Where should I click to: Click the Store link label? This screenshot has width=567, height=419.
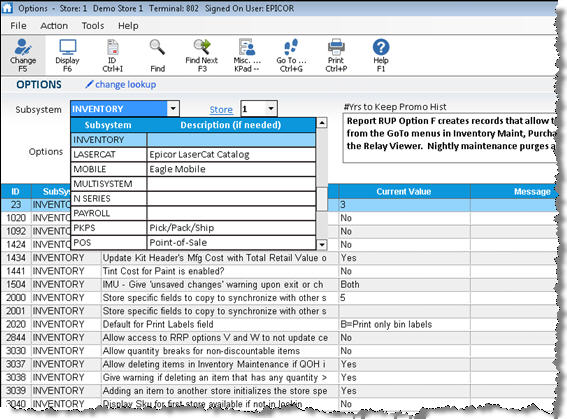(221, 110)
